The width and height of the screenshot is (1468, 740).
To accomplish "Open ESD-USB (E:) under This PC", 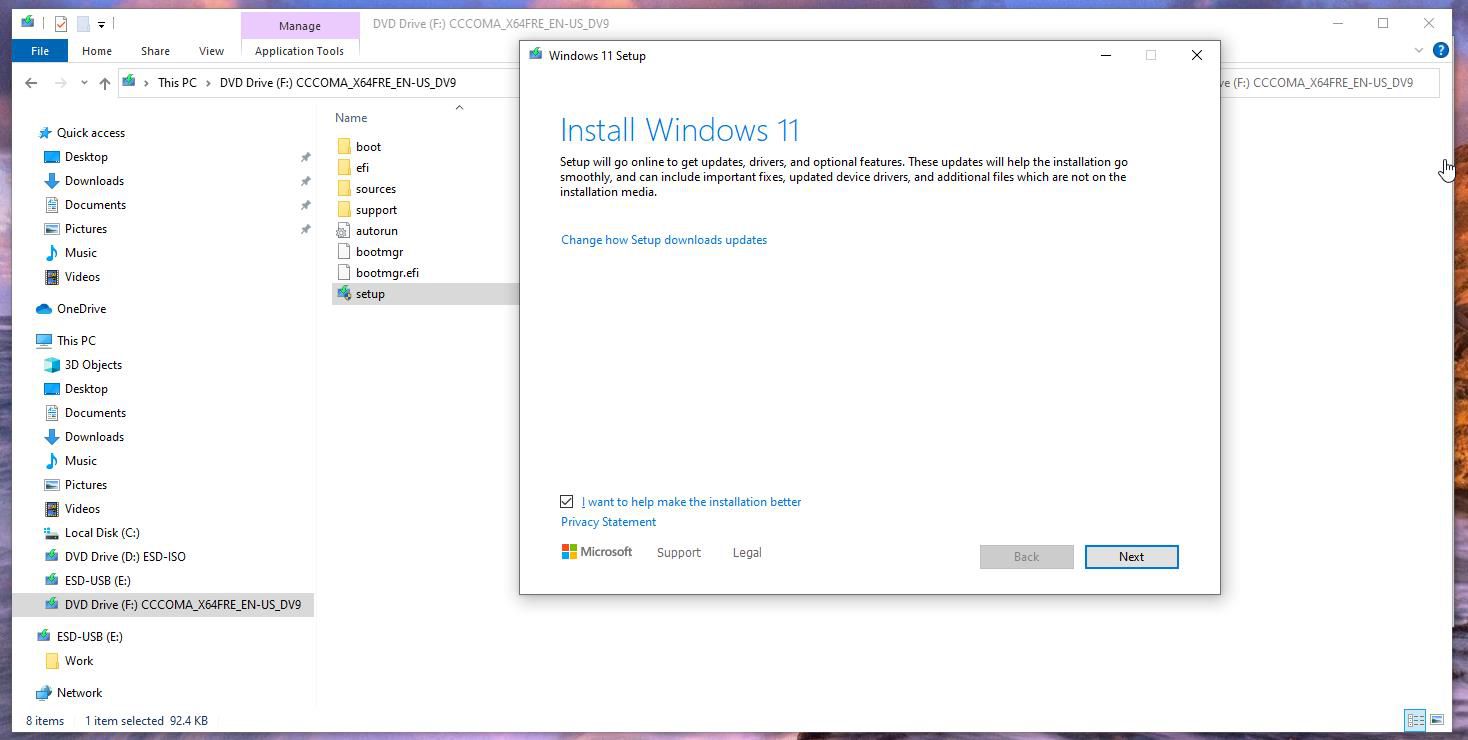I will pyautogui.click(x=97, y=581).
